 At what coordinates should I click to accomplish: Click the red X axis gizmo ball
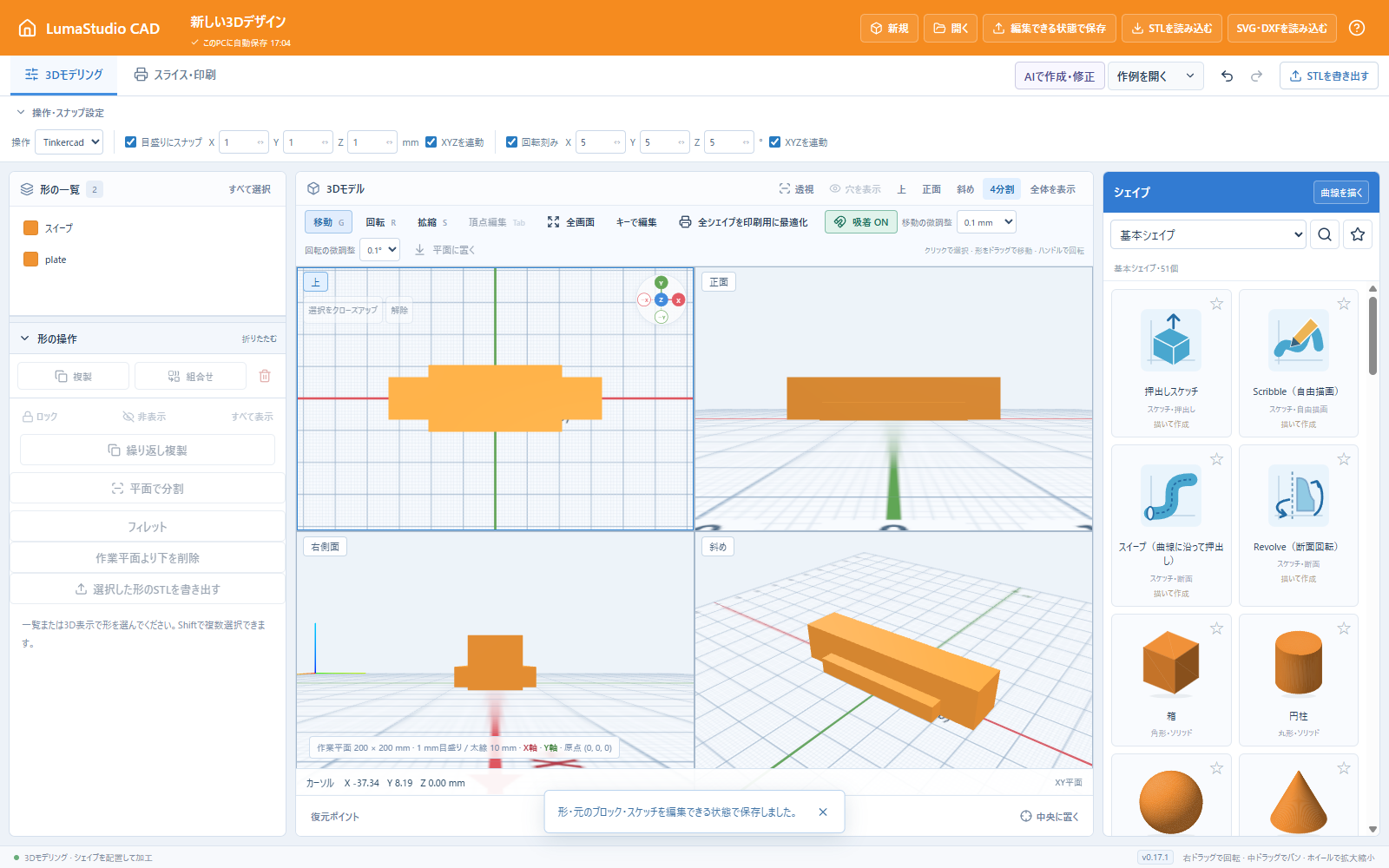click(679, 300)
